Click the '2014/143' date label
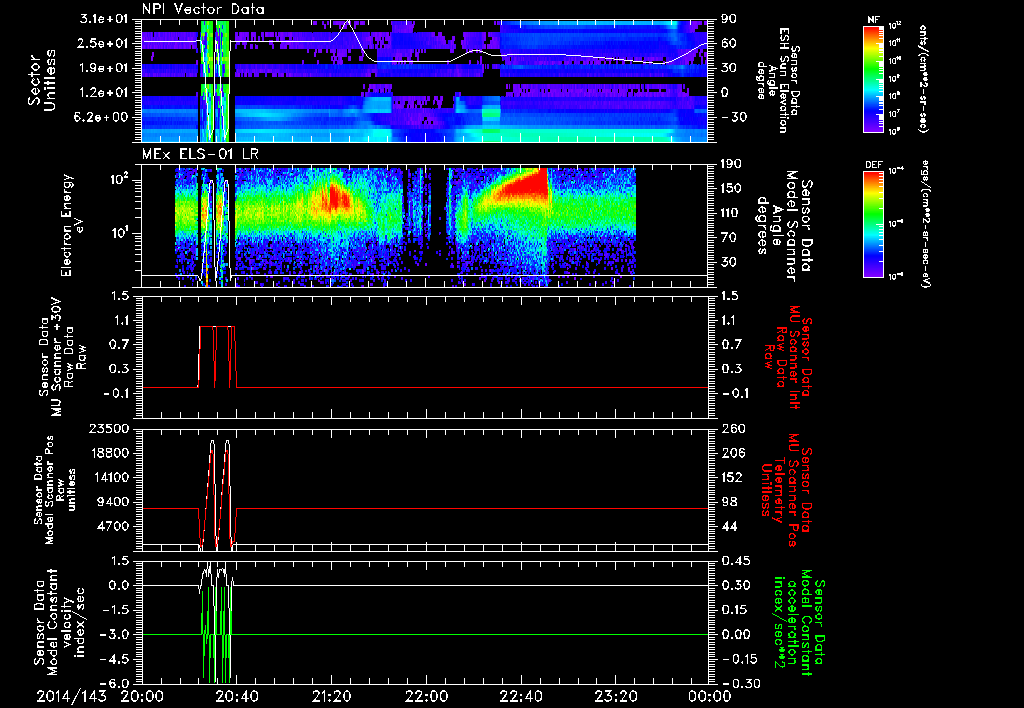Viewport: 1024px width, 708px height. pyautogui.click(x=71, y=696)
